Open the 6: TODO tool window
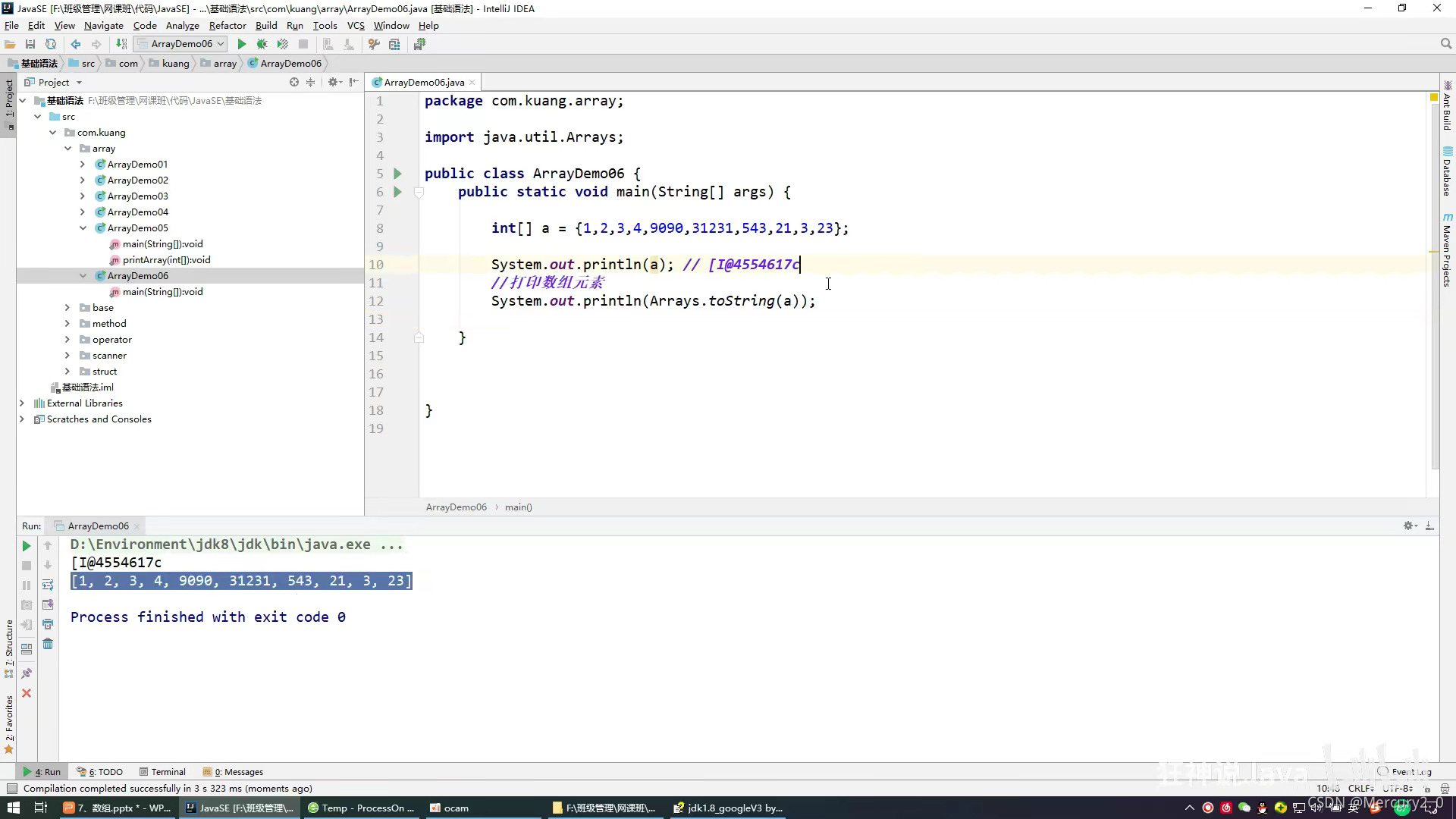 (x=100, y=772)
